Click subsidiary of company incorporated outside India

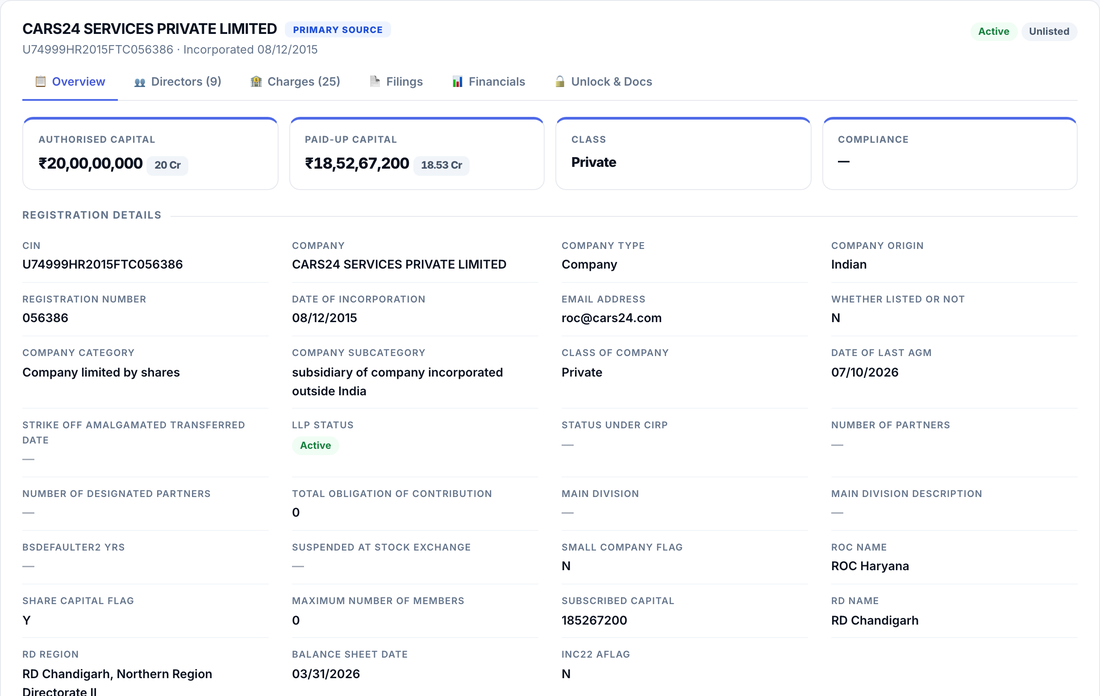397,382
